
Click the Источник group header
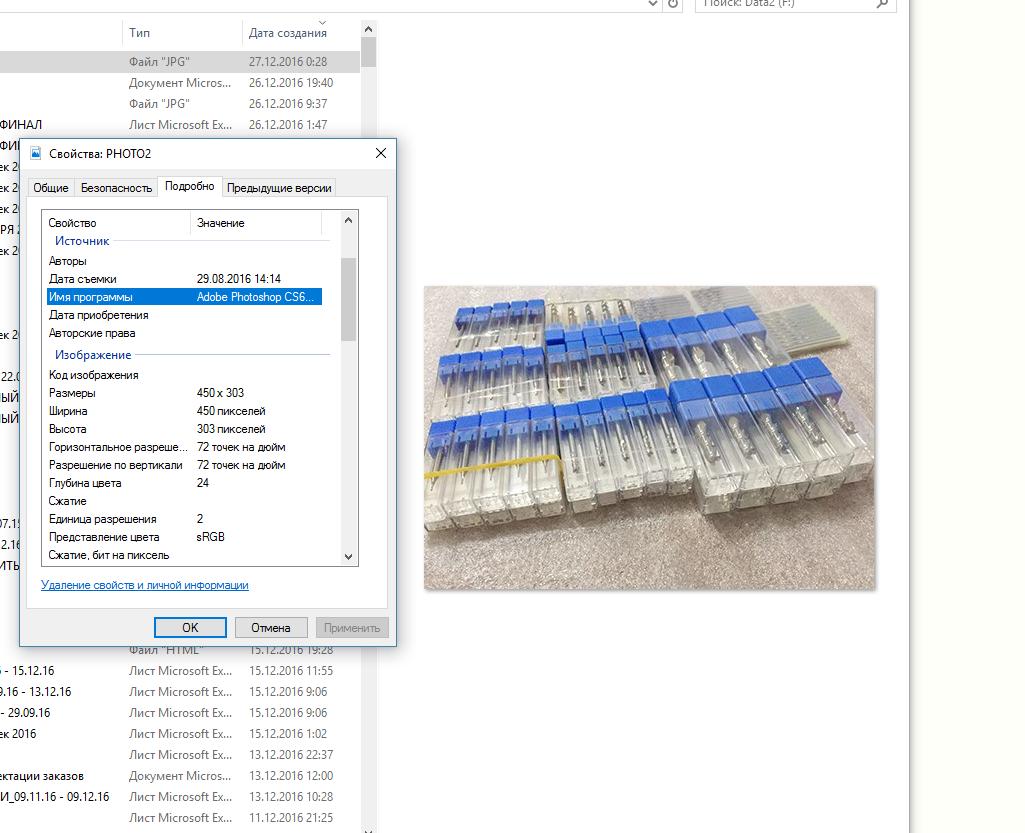pos(82,241)
